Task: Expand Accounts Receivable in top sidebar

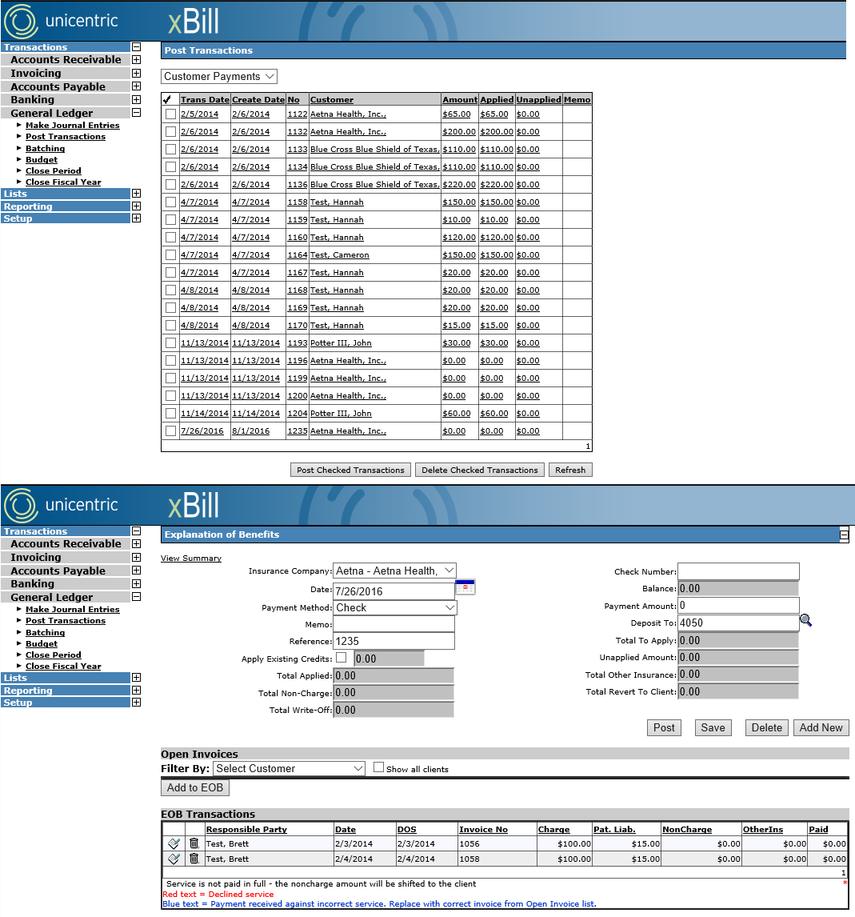Action: (x=136, y=59)
